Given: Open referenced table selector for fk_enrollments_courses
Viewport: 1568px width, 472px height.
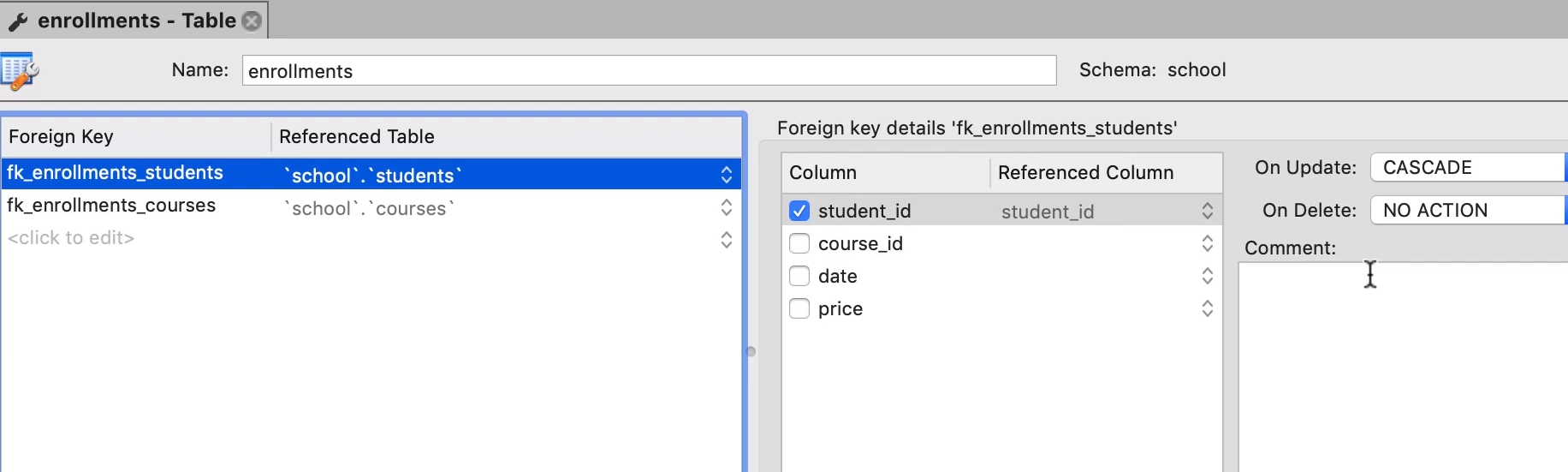Looking at the screenshot, I should pyautogui.click(x=726, y=207).
